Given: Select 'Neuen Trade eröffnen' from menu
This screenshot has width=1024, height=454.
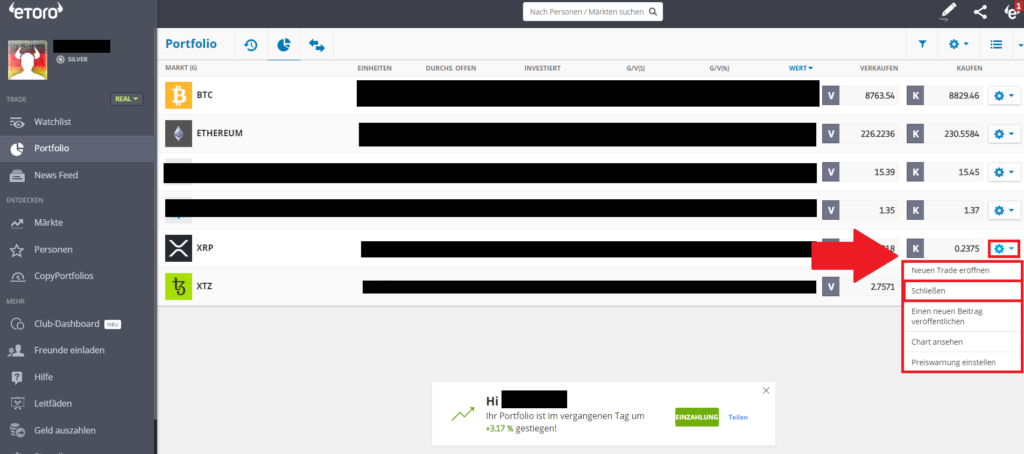Looking at the screenshot, I should coord(962,271).
